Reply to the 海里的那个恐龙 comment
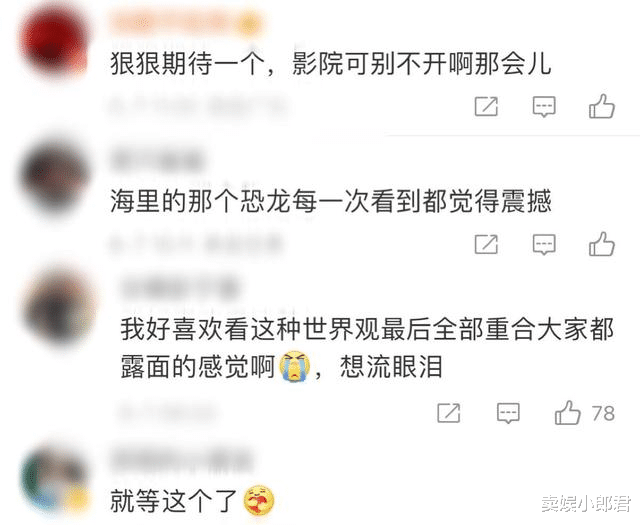Screen dimensions: 640x525 pyautogui.click(x=544, y=244)
